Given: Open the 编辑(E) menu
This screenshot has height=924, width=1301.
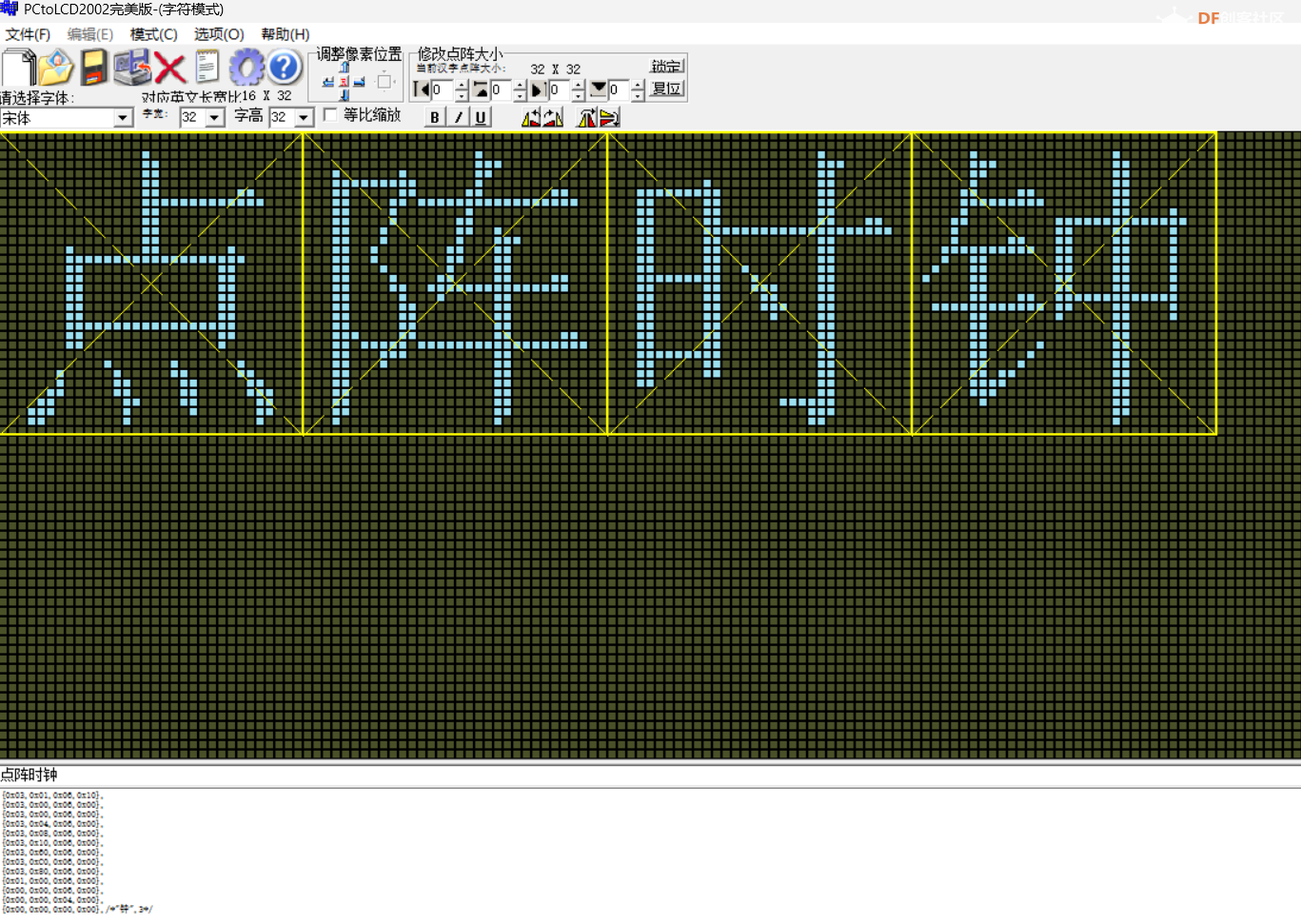Looking at the screenshot, I should coord(90,34).
